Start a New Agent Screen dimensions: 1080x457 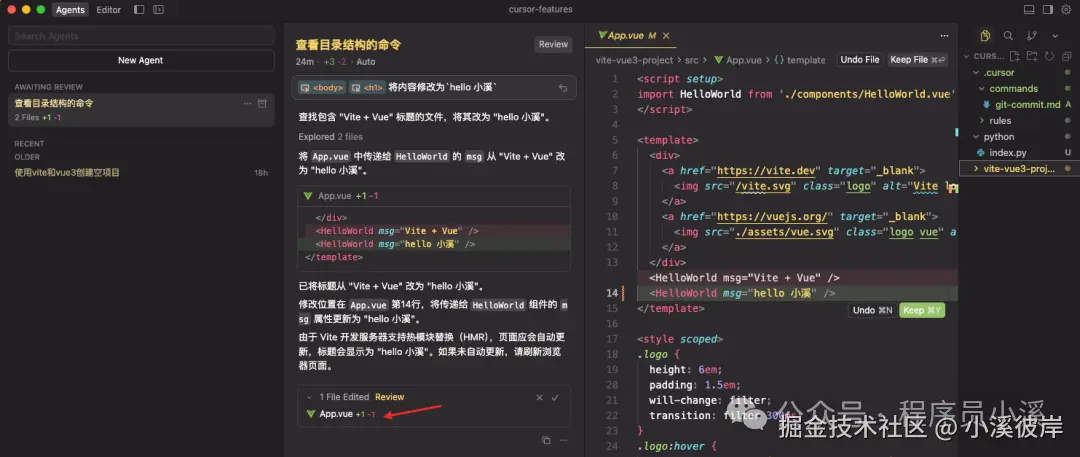[x=141, y=61]
